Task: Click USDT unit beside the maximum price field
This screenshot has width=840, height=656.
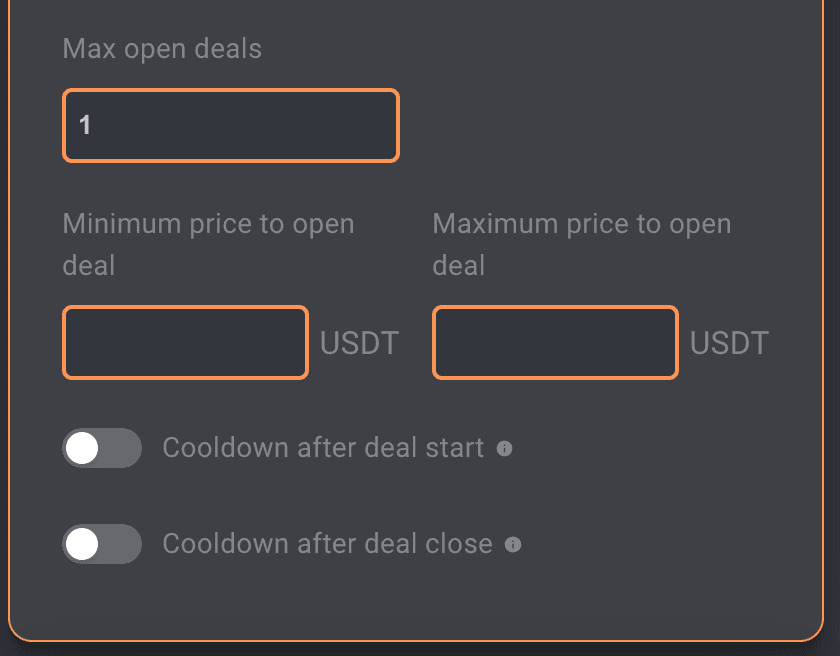Action: pyautogui.click(x=729, y=344)
